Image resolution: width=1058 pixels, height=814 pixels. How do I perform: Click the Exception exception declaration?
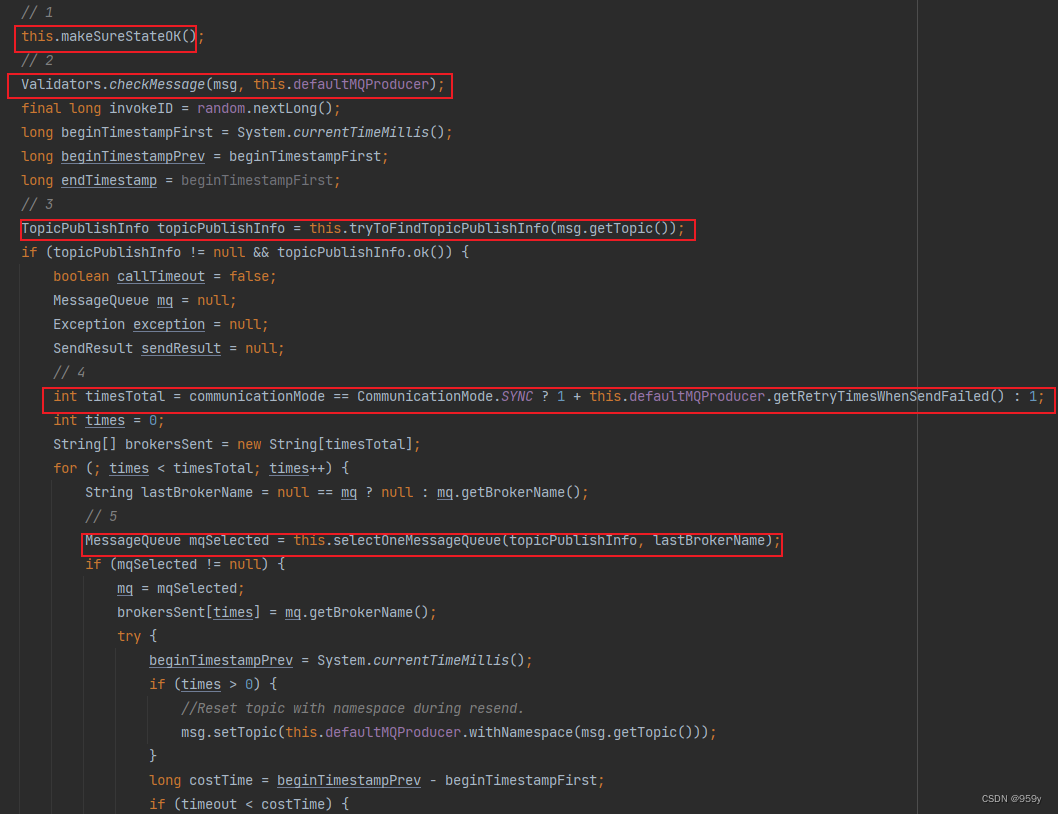point(161,325)
